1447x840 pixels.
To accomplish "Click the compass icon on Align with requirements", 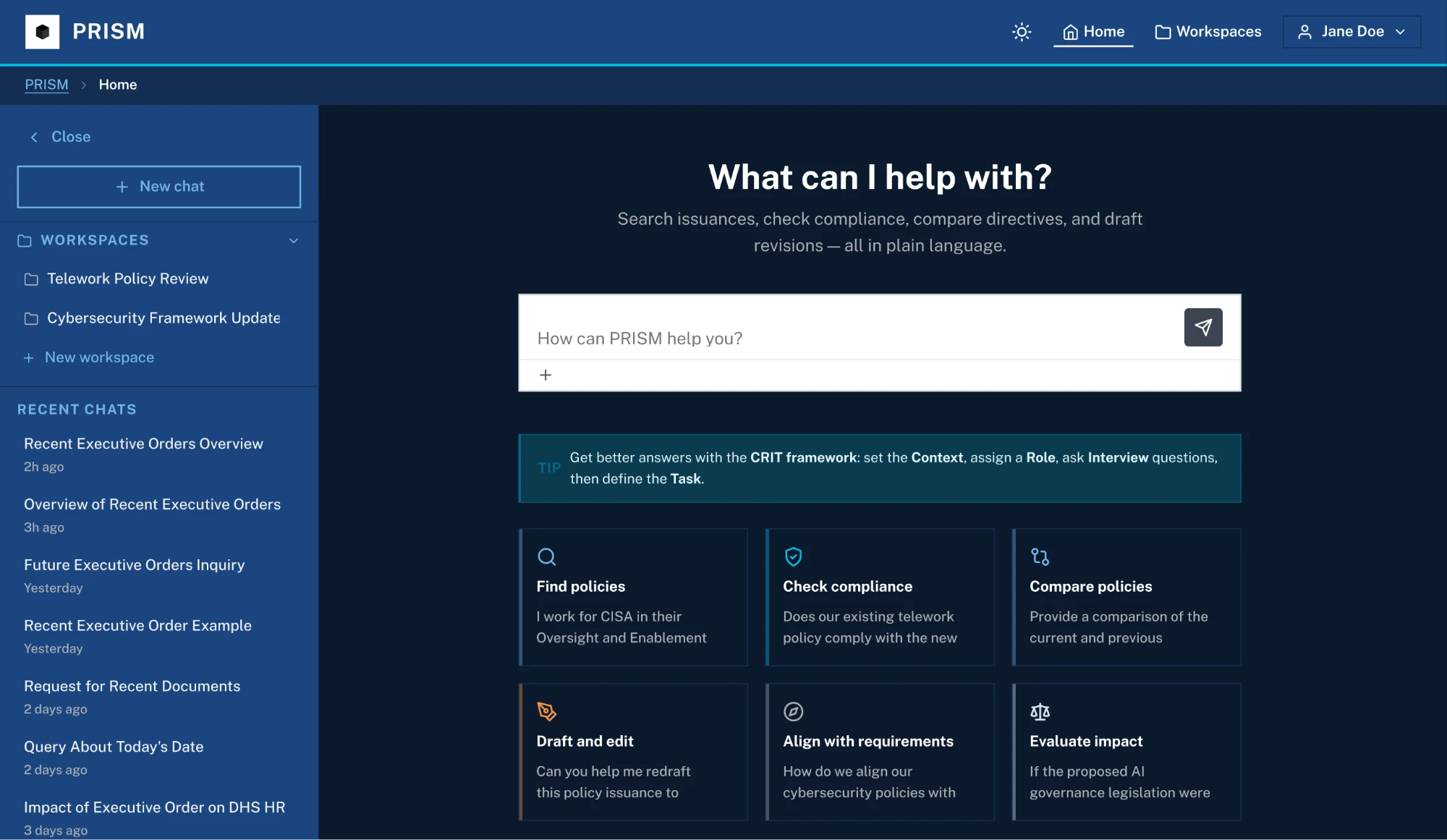I will click(x=793, y=711).
